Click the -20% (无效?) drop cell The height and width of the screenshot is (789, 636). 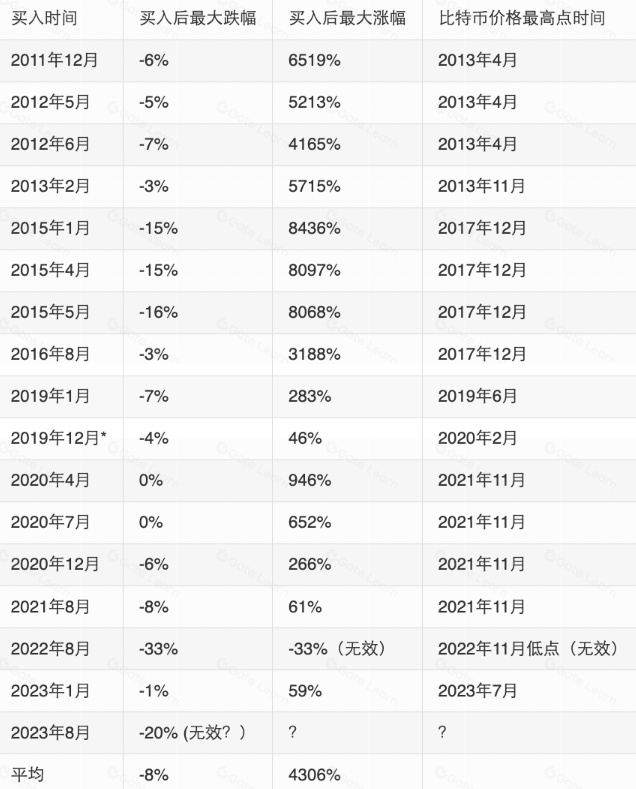pos(192,732)
